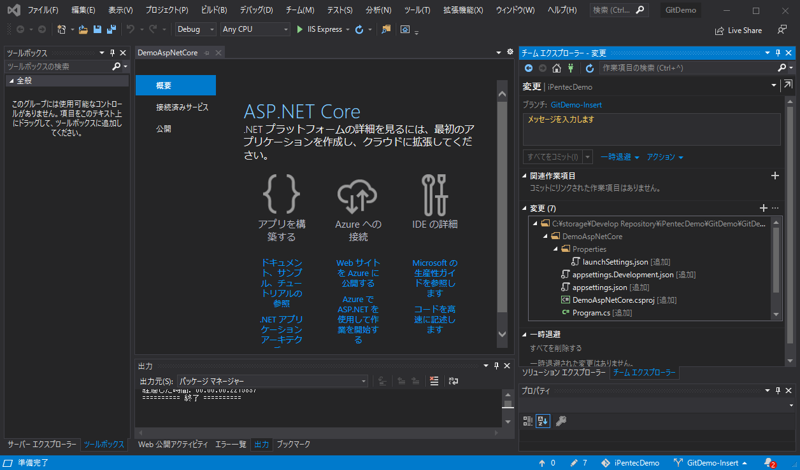
Task: Refresh Team Explorer with the refresh icon
Action: click(590, 68)
